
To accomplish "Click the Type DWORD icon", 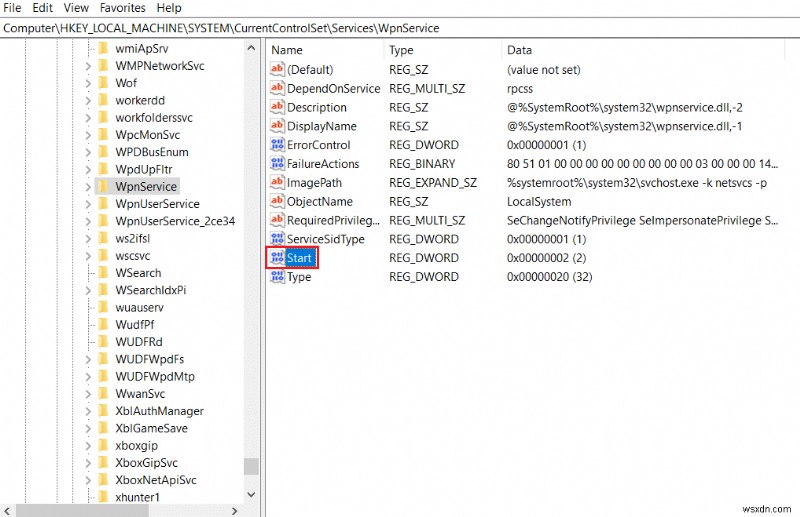I will (x=277, y=276).
